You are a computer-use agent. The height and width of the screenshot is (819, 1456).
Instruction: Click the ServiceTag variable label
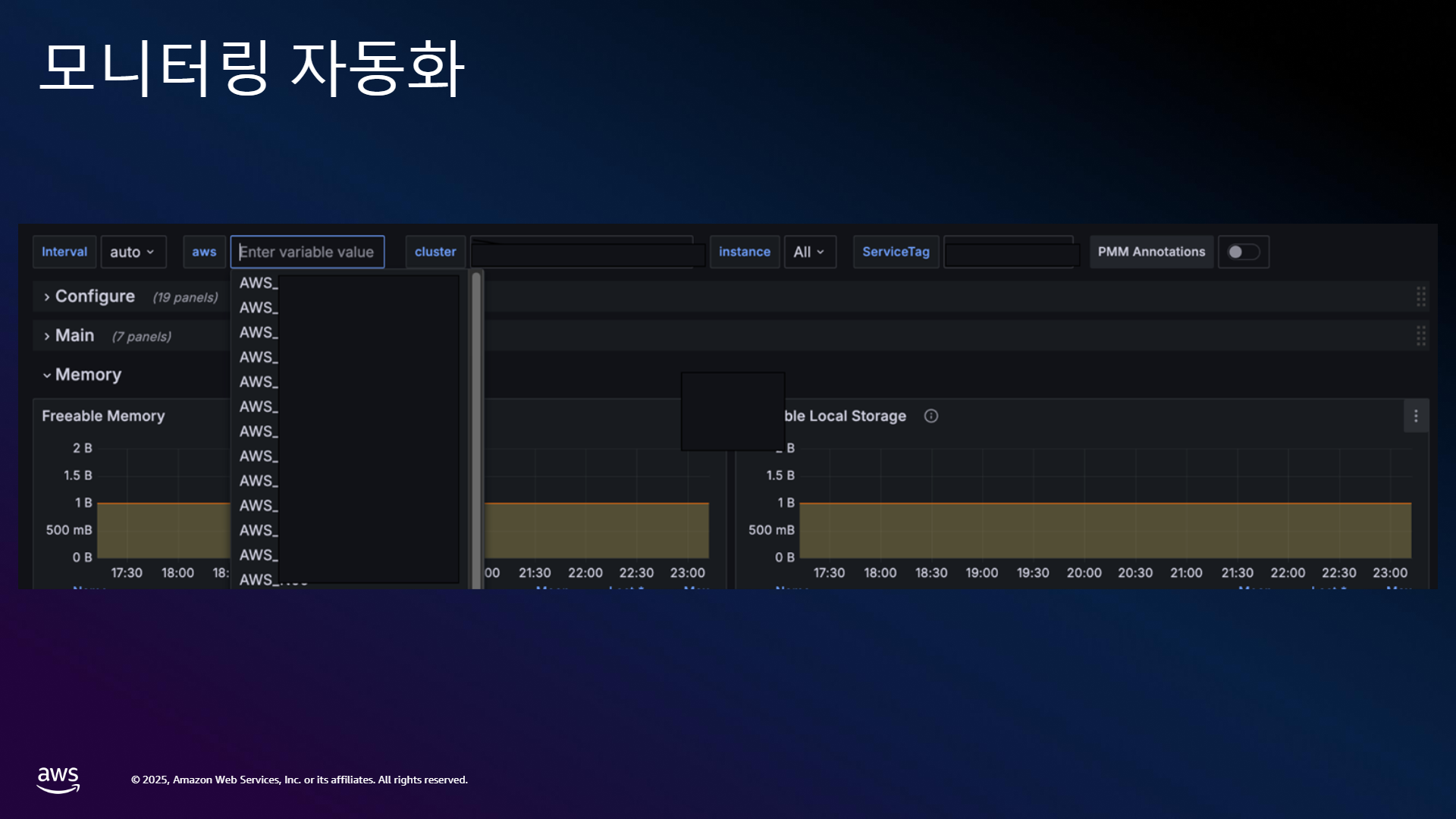[x=896, y=252]
